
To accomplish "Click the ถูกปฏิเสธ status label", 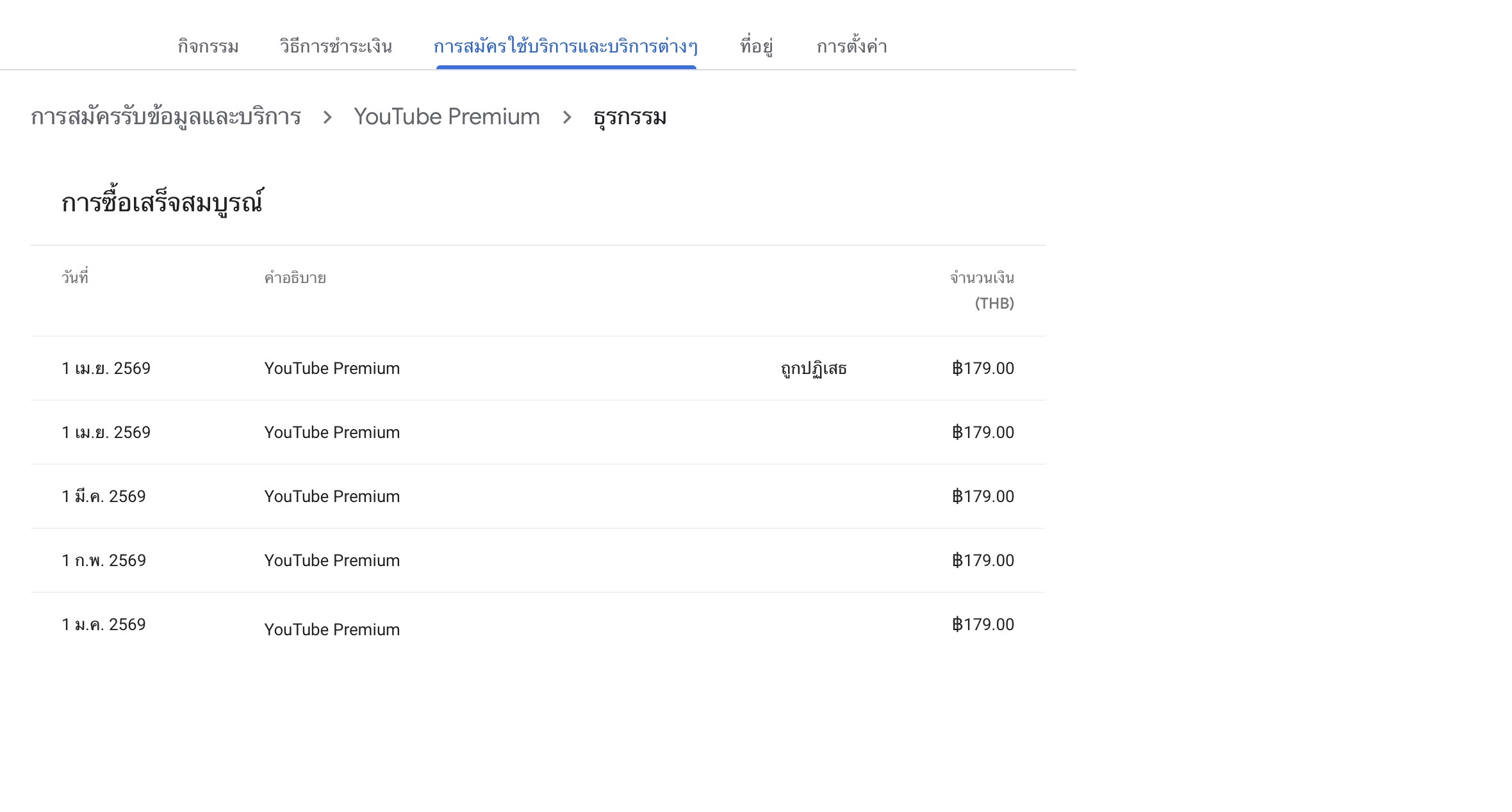I will tap(814, 369).
